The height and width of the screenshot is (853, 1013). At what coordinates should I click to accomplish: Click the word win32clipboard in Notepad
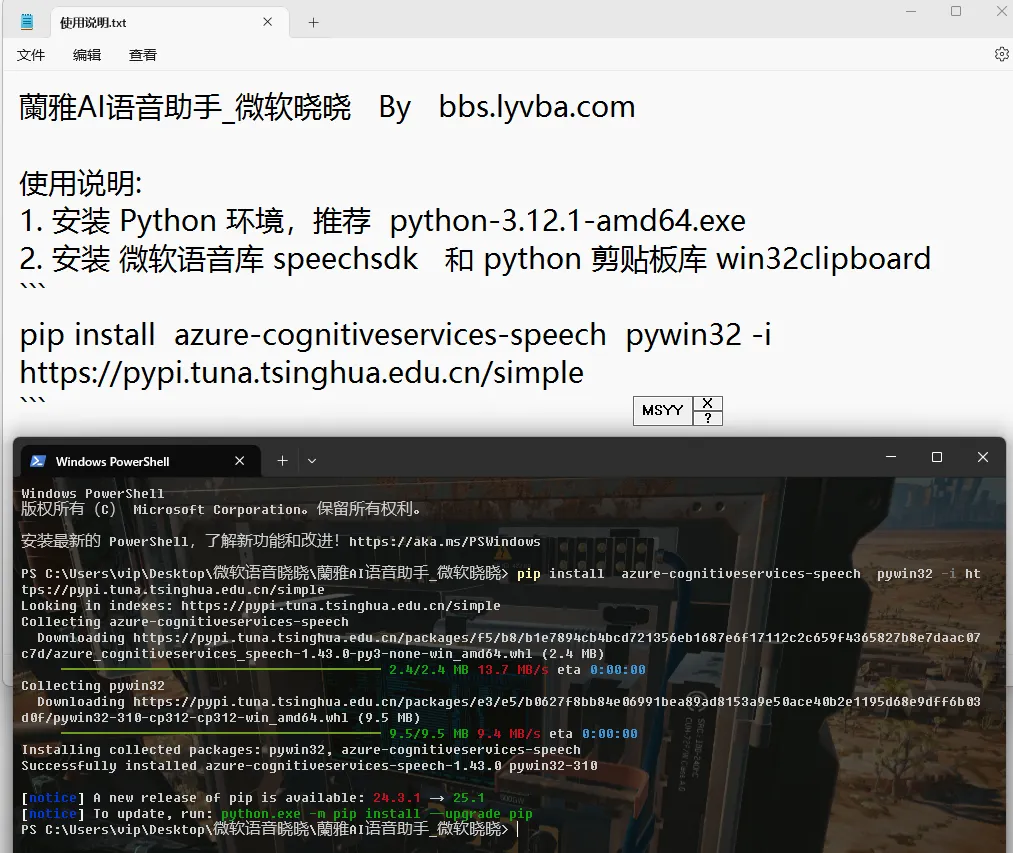(x=824, y=259)
